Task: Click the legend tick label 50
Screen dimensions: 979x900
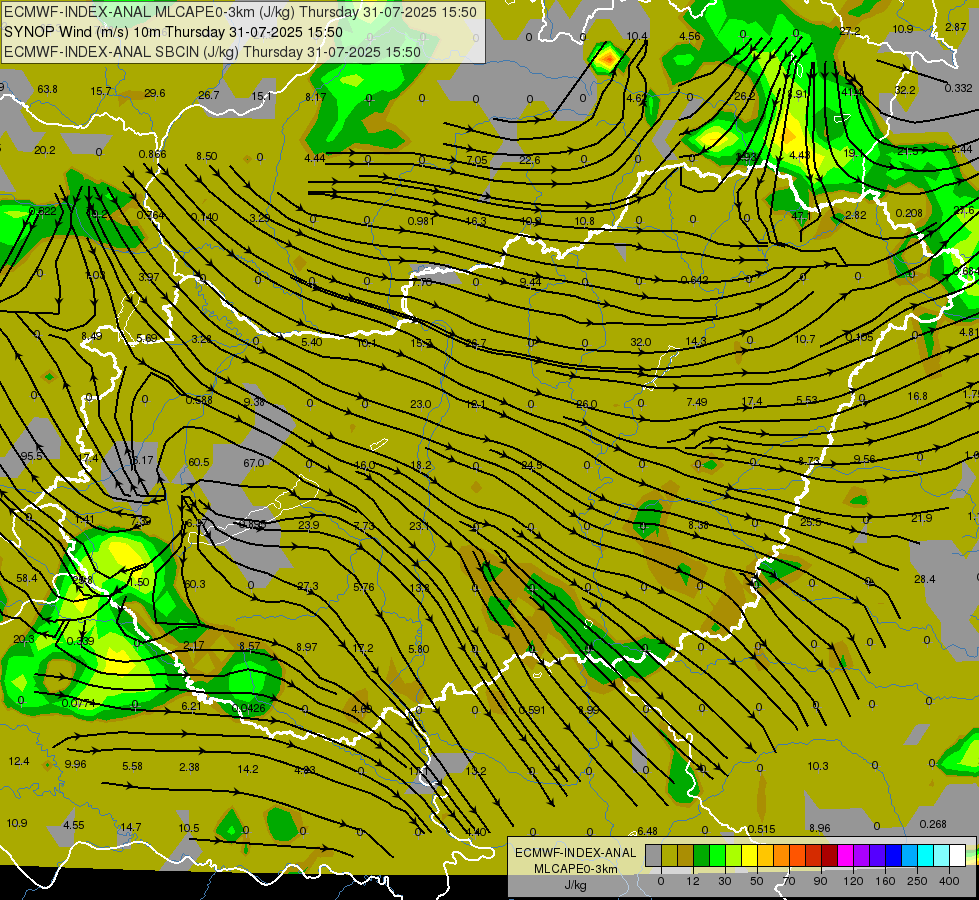Action: tap(757, 881)
